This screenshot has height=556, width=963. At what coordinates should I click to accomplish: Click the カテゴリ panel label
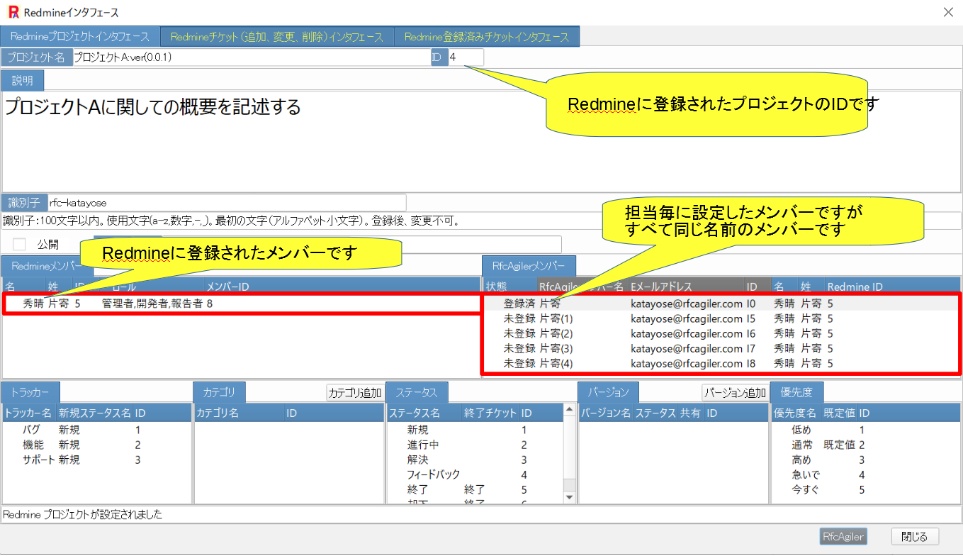pyautogui.click(x=219, y=392)
